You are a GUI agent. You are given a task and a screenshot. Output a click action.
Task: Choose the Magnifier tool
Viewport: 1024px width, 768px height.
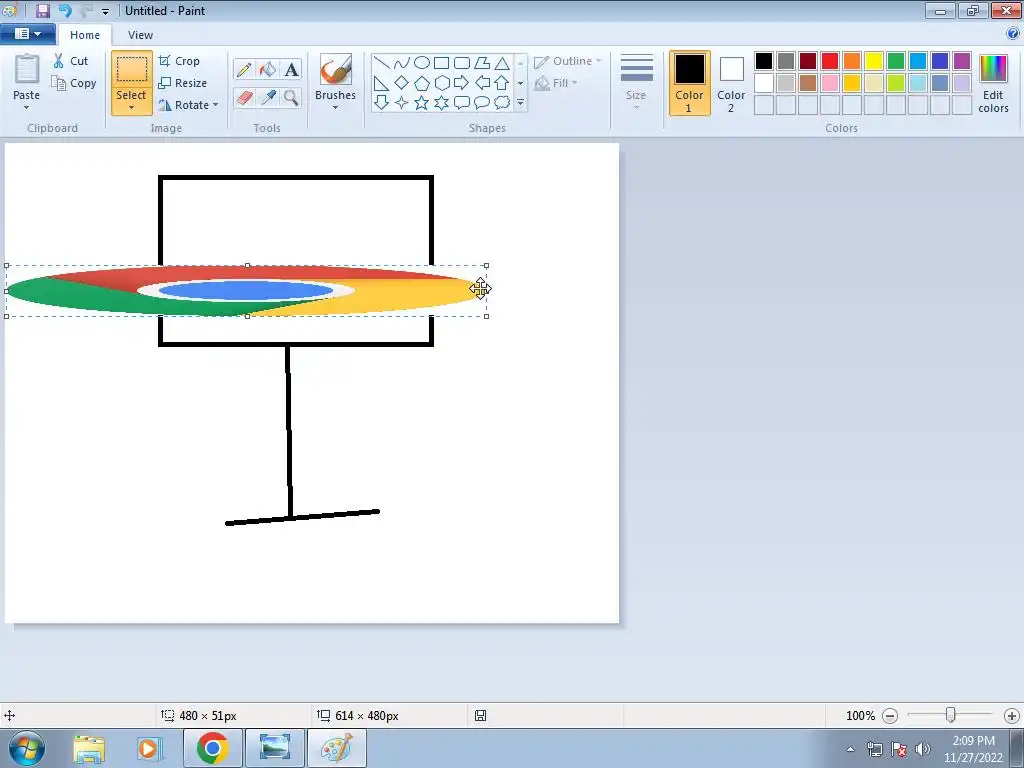point(291,98)
